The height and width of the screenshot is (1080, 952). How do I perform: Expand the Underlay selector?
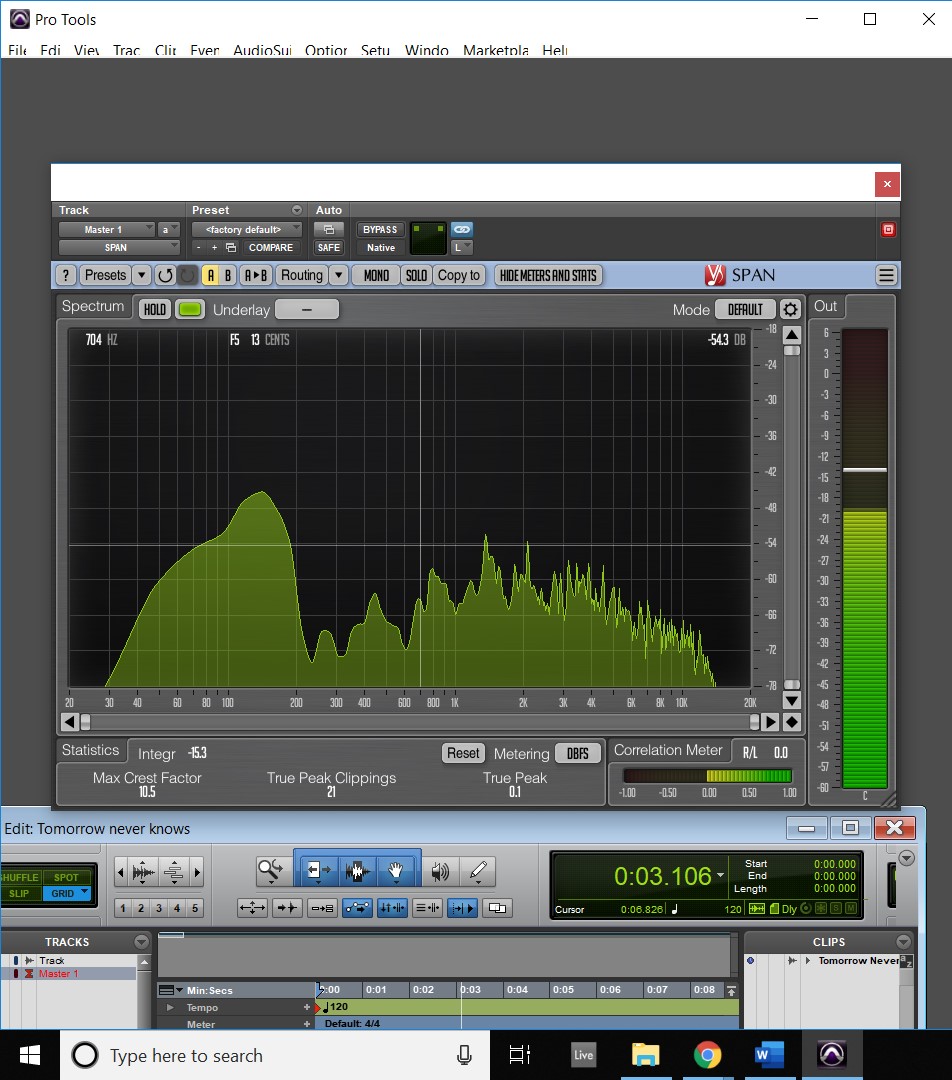pos(306,309)
